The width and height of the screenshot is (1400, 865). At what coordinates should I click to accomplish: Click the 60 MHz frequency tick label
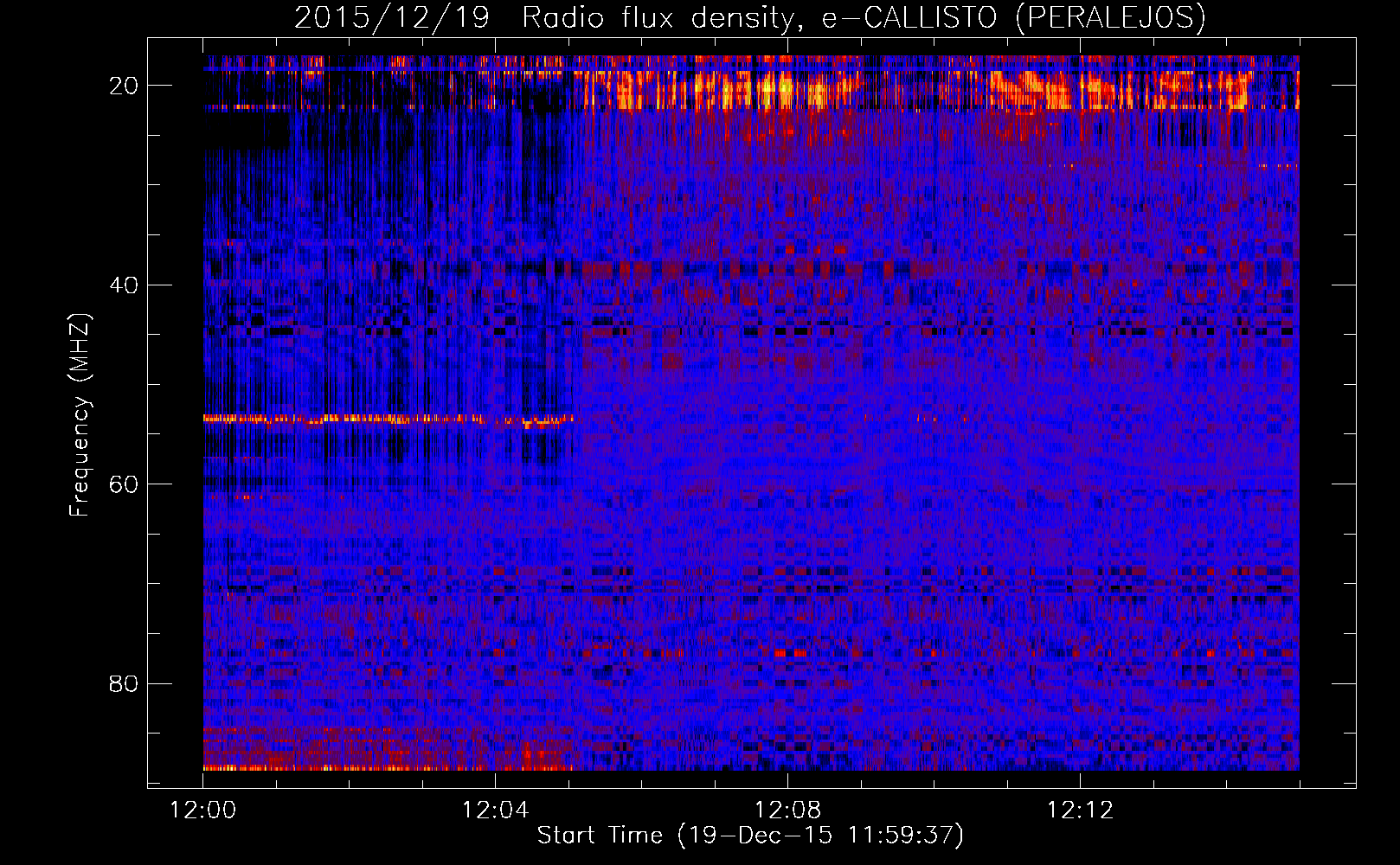click(124, 484)
